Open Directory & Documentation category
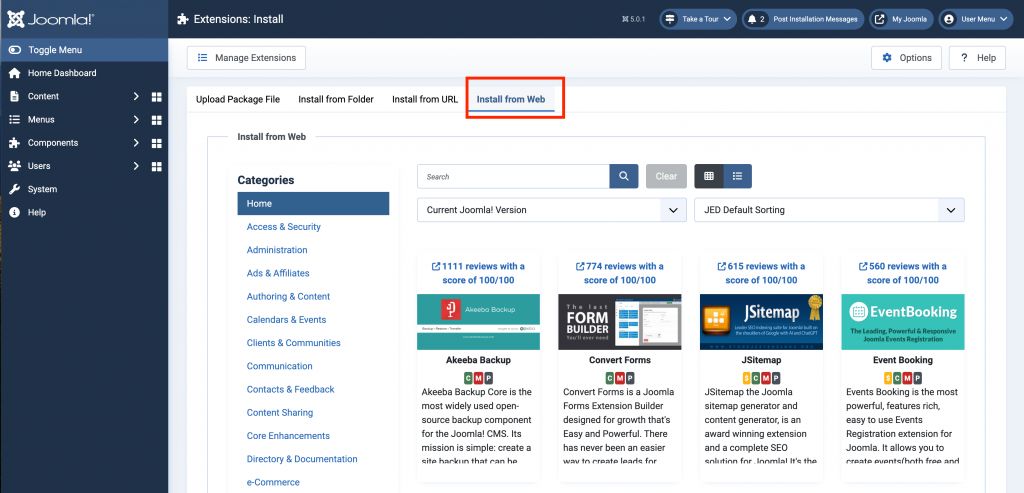The height and width of the screenshot is (493, 1024). point(302,459)
